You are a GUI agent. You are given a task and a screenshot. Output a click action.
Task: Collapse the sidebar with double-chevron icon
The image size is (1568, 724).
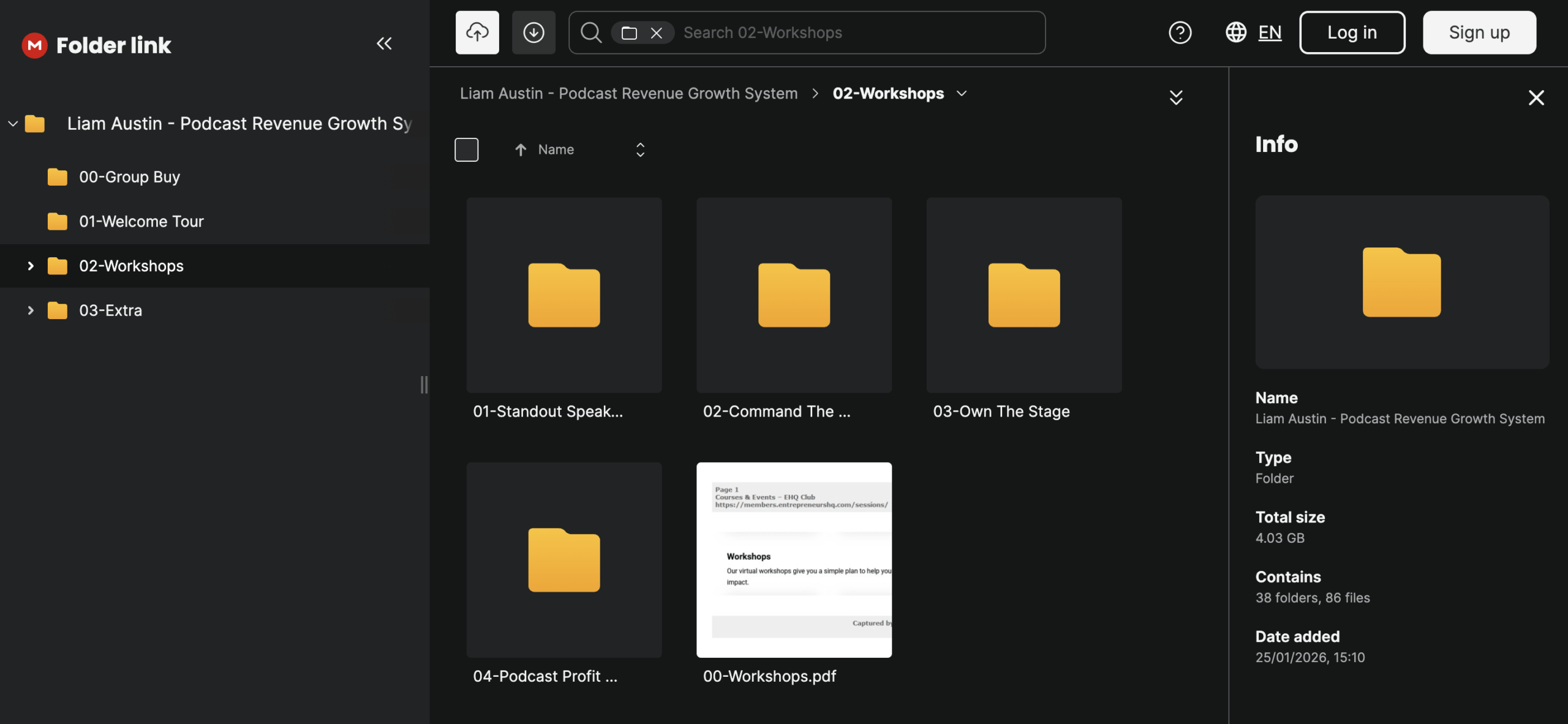pyautogui.click(x=384, y=43)
